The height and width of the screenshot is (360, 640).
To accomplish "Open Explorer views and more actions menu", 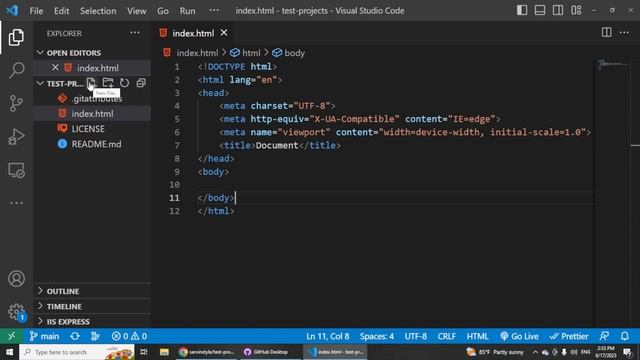I will (x=135, y=33).
